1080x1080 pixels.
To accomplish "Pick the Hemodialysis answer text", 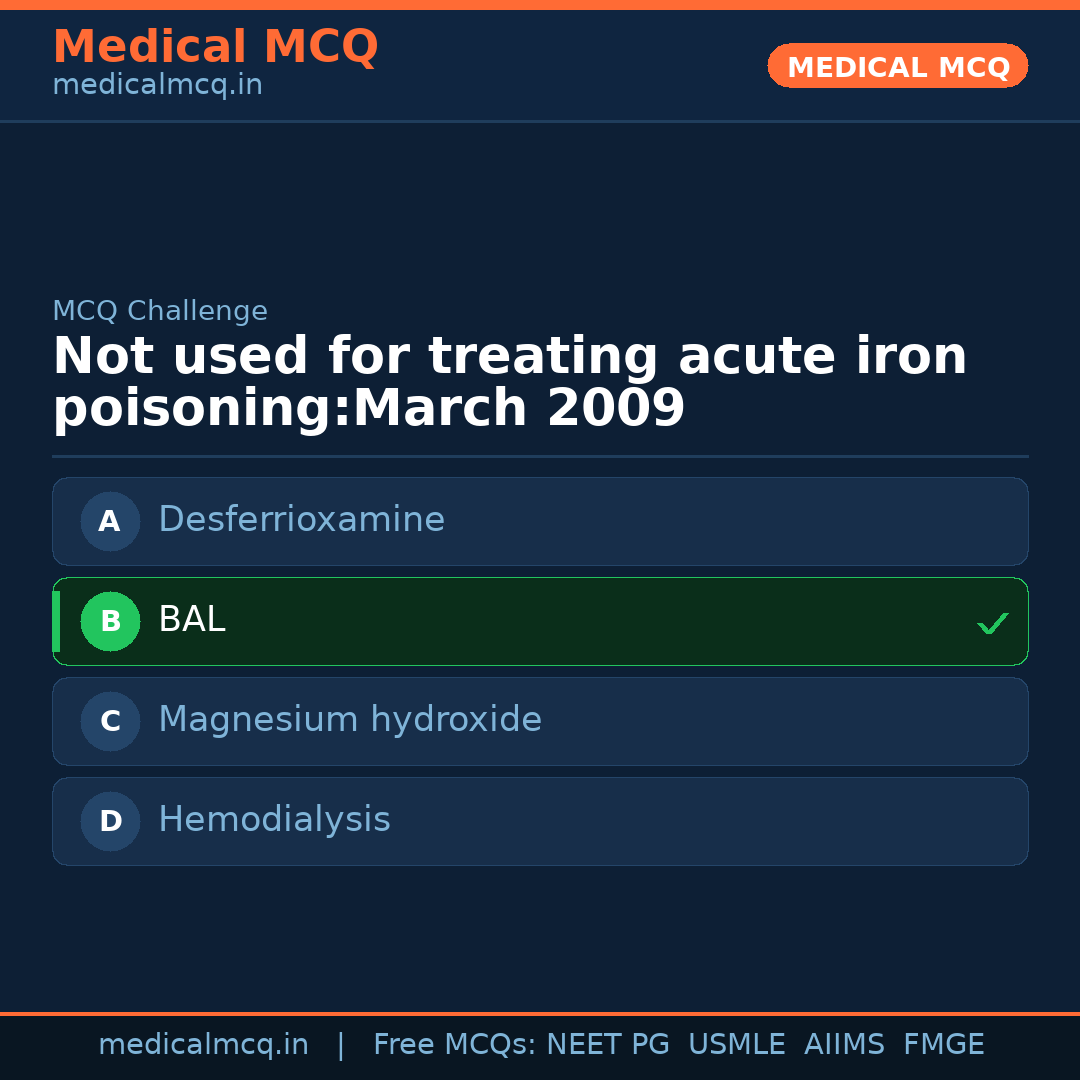I will [x=274, y=820].
